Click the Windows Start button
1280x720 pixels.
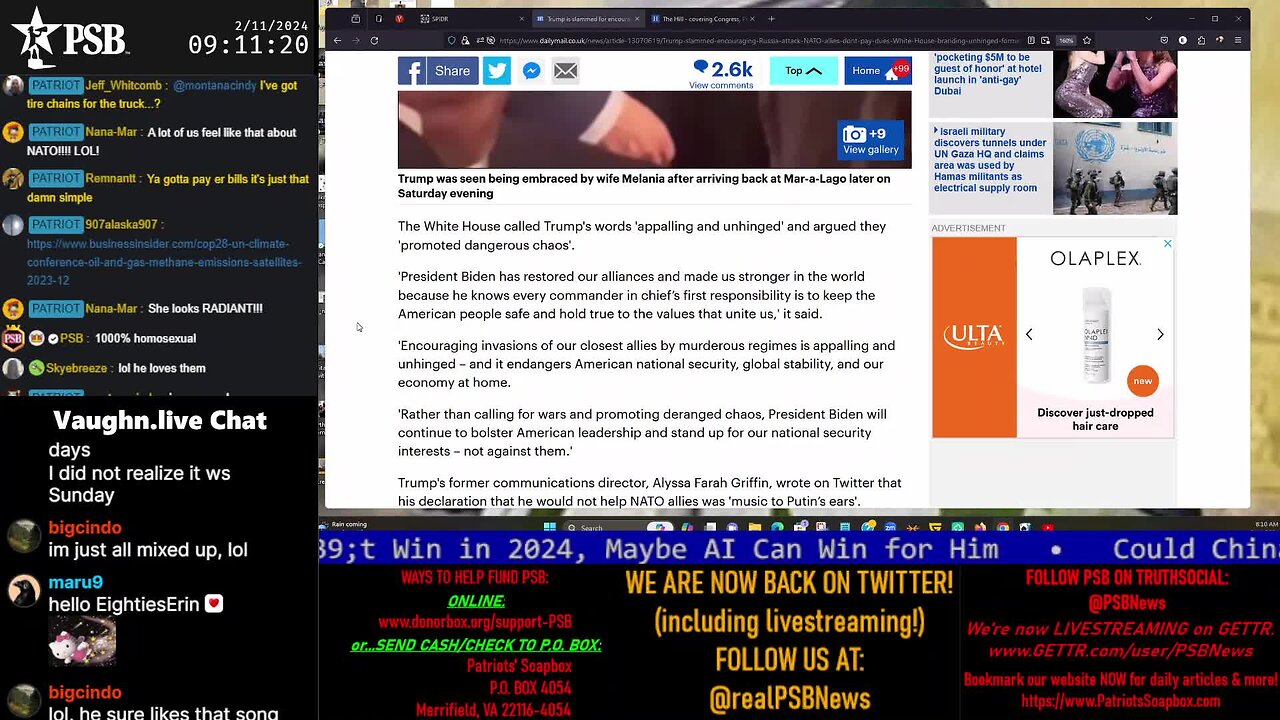[549, 526]
